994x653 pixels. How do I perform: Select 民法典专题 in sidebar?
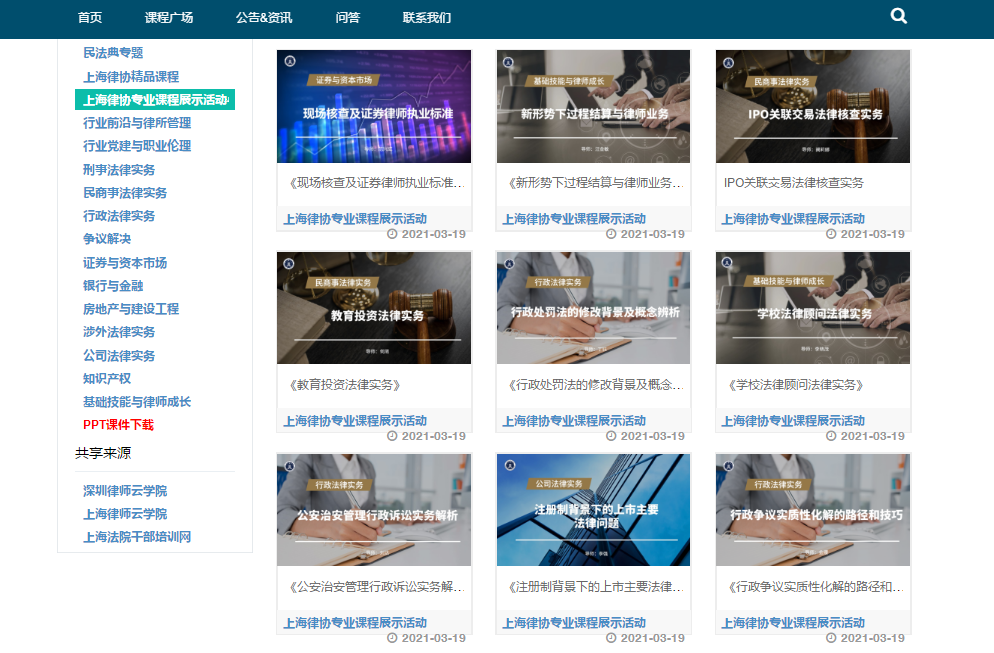[113, 53]
